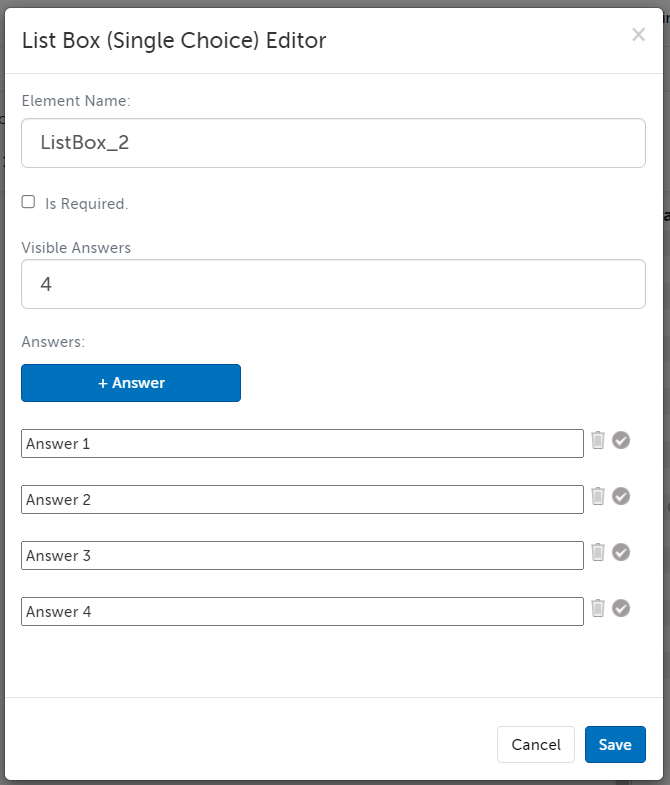Image resolution: width=670 pixels, height=785 pixels.
Task: Mark Answer 2 as default with checkmark
Action: pos(621,496)
